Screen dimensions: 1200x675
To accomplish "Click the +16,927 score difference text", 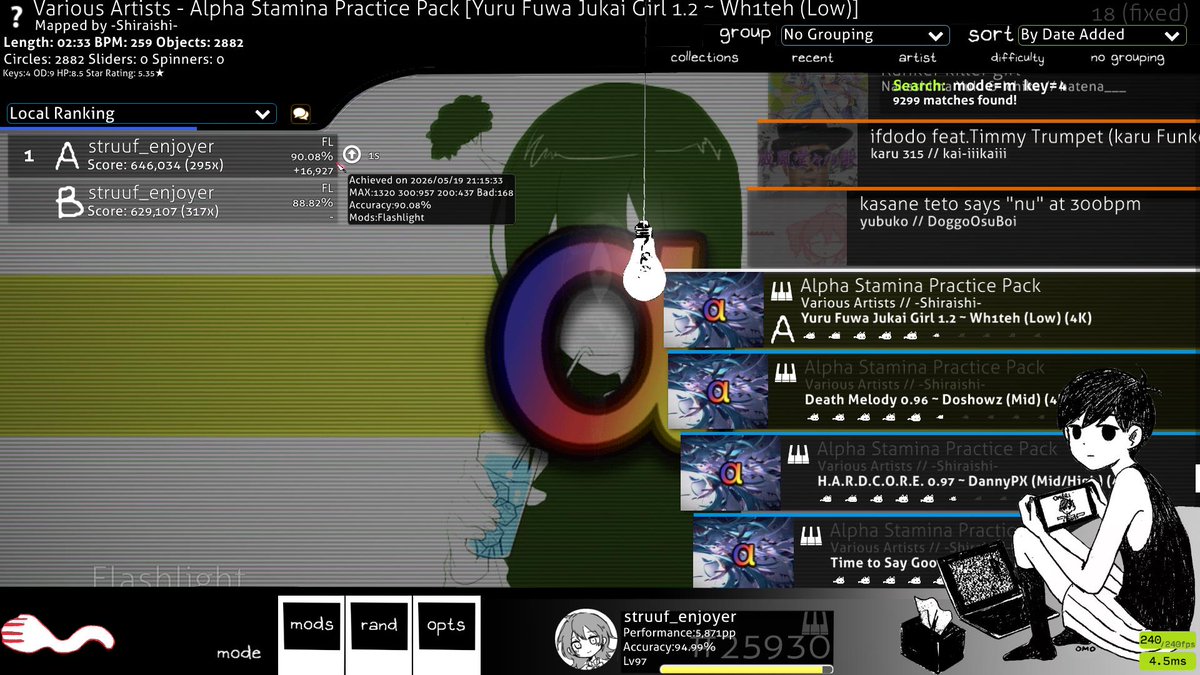I will click(x=313, y=171).
